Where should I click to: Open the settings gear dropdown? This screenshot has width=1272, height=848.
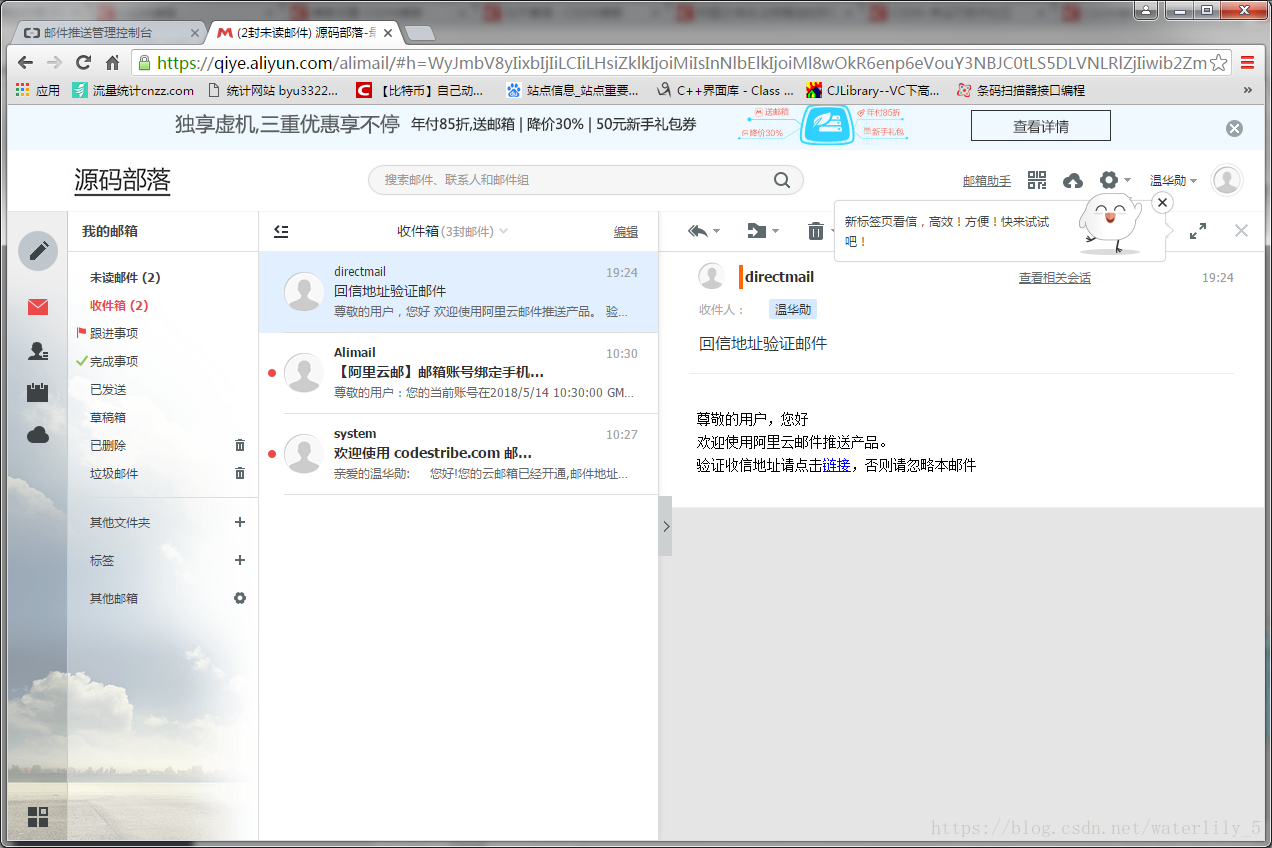tap(1114, 180)
